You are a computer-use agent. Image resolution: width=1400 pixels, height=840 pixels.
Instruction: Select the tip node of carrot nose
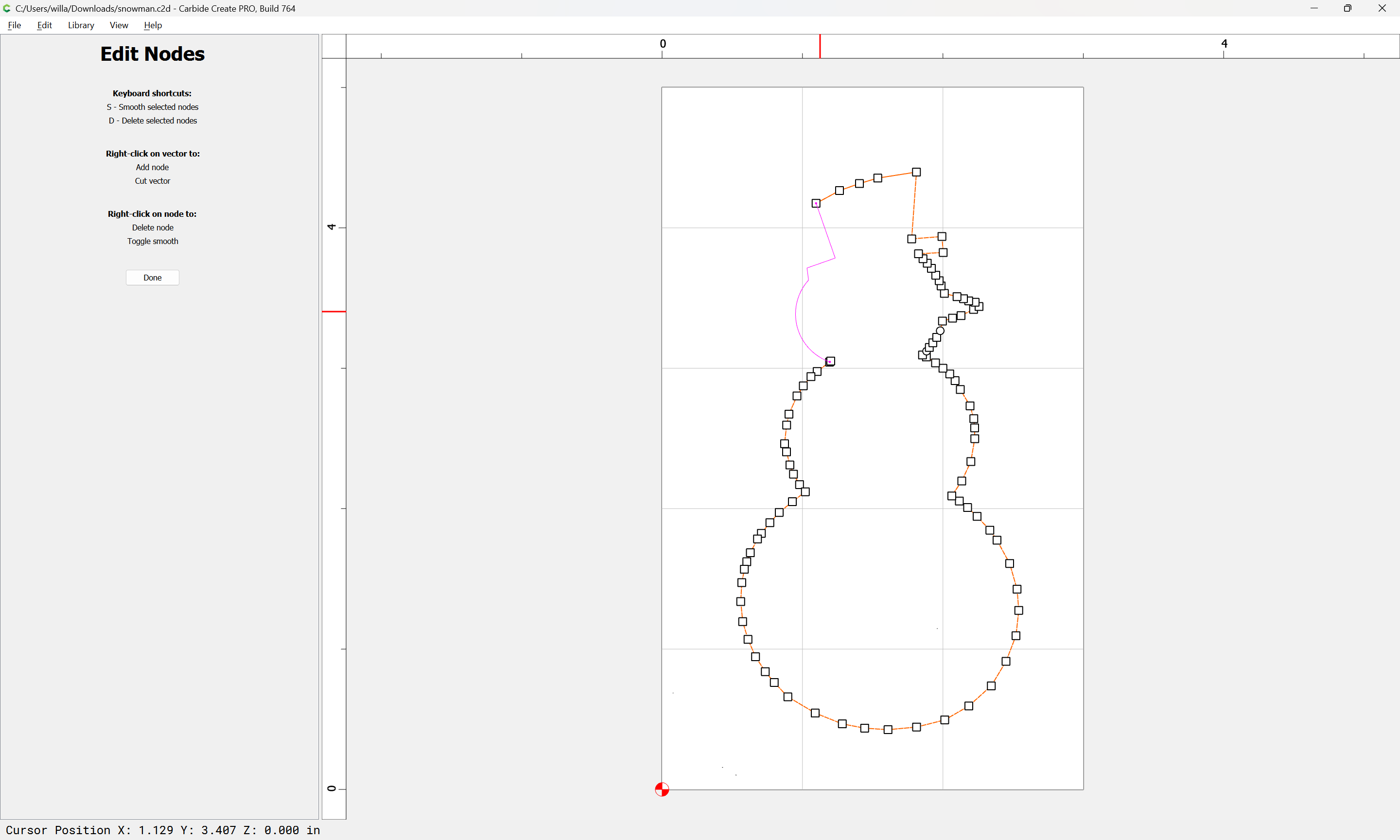980,306
